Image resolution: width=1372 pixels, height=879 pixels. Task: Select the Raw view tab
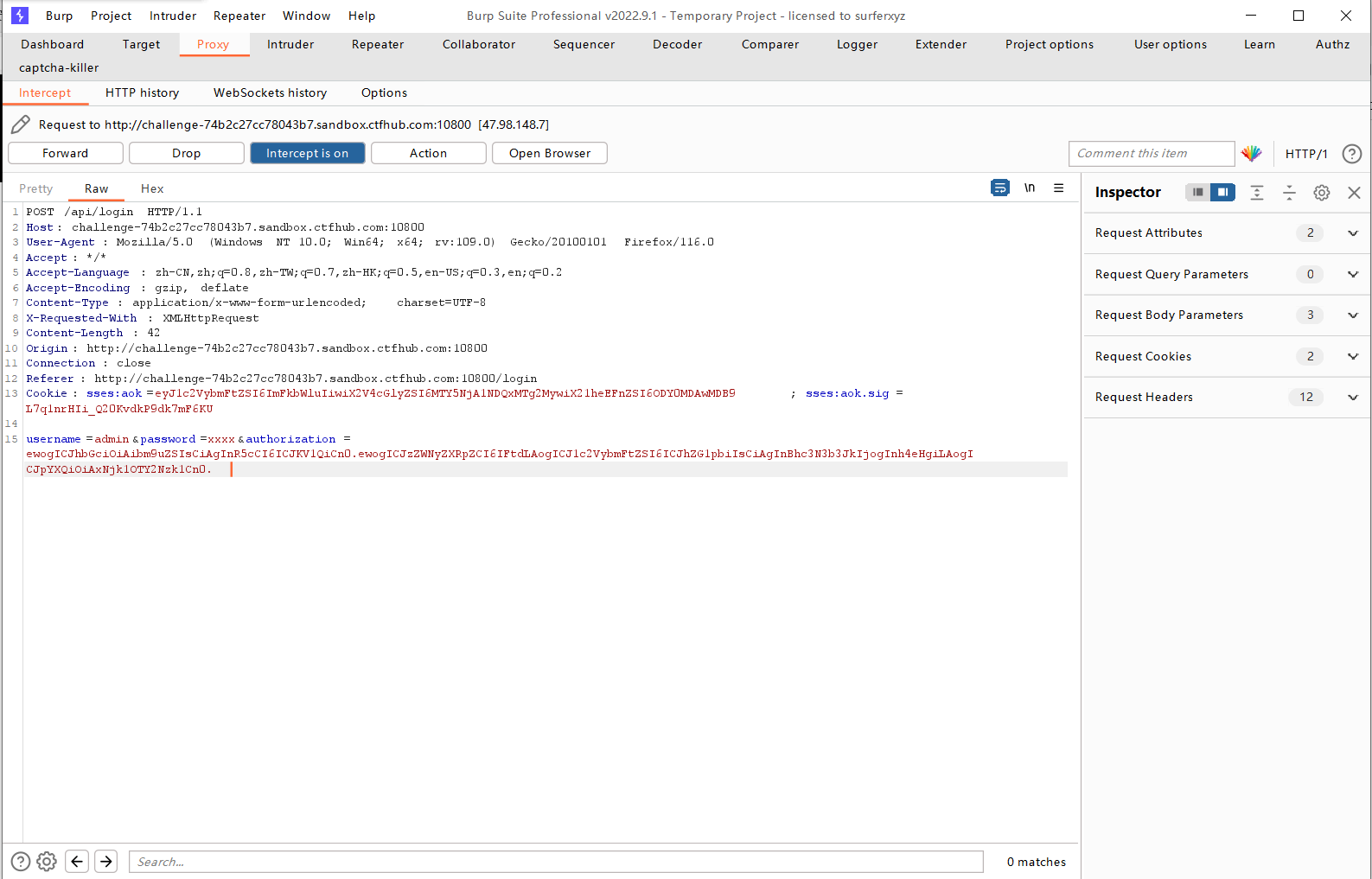click(x=97, y=188)
